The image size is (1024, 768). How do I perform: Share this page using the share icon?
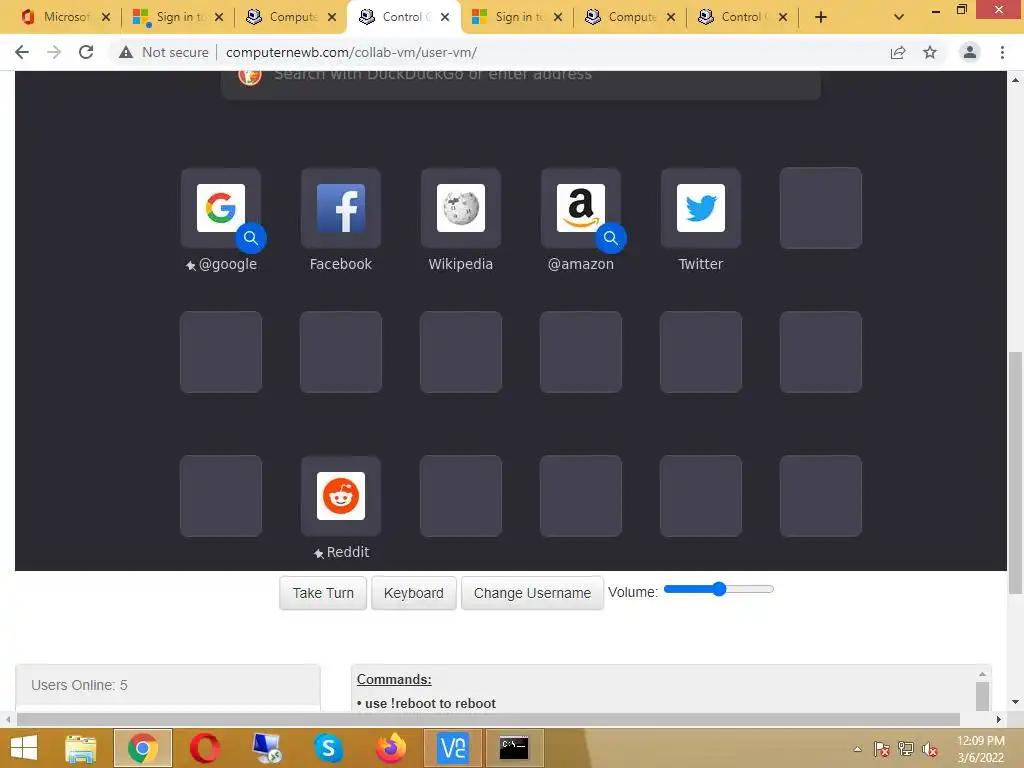898,52
